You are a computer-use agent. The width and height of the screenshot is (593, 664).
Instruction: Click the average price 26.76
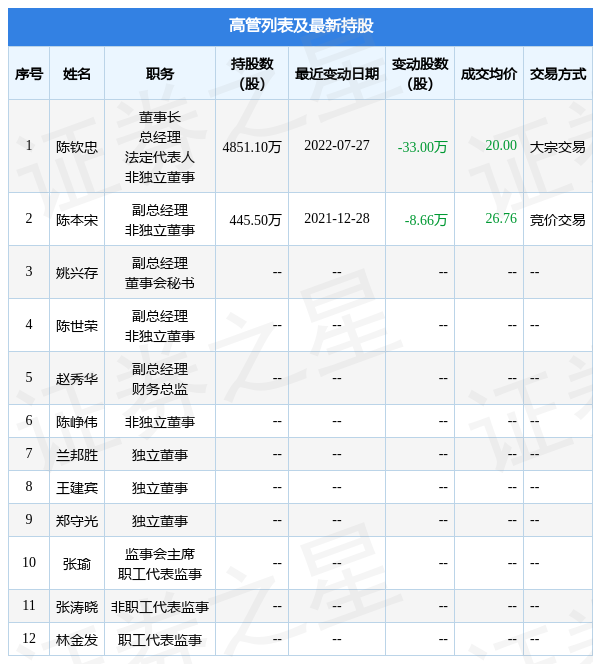coord(501,218)
